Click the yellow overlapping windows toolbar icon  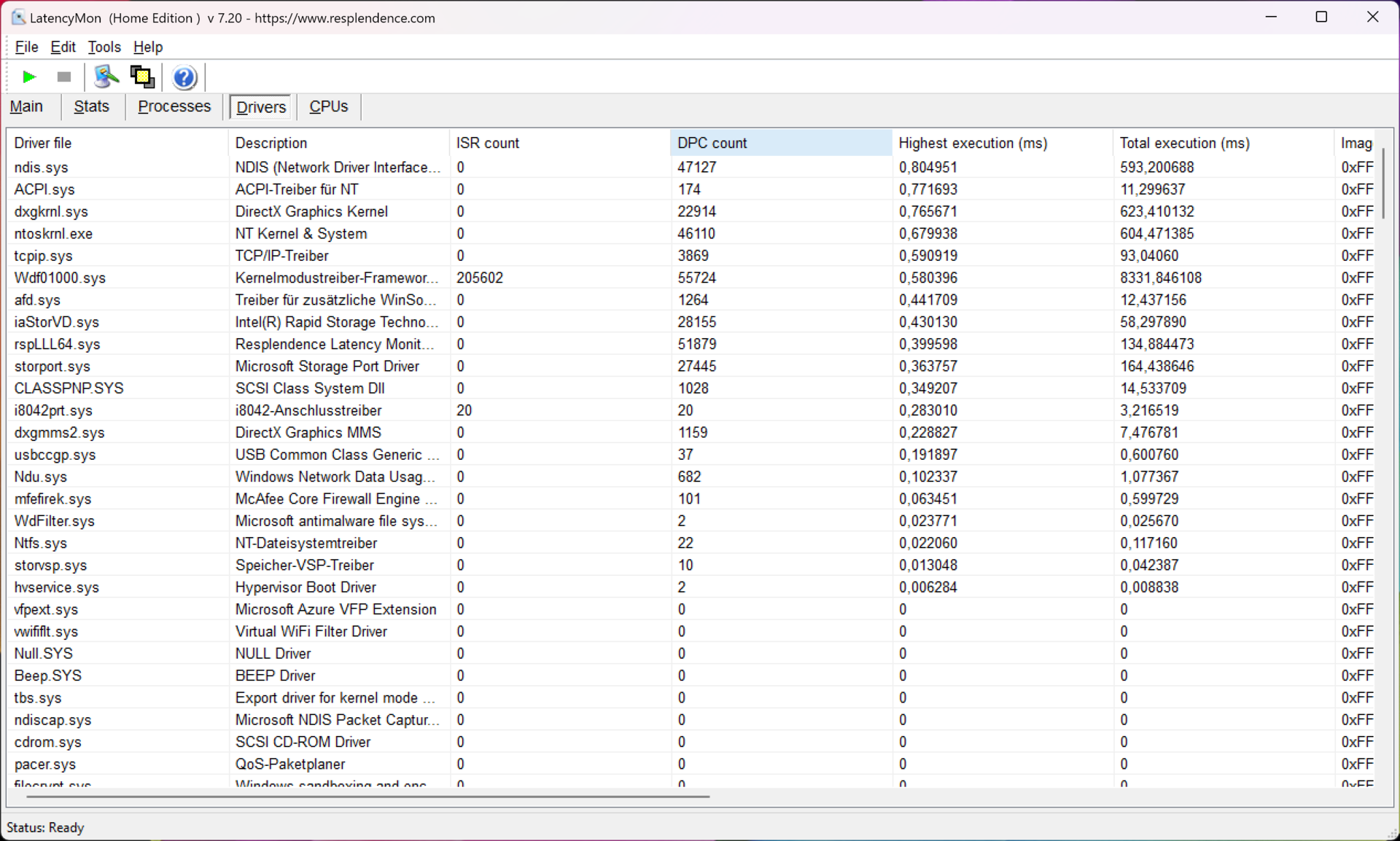click(142, 77)
